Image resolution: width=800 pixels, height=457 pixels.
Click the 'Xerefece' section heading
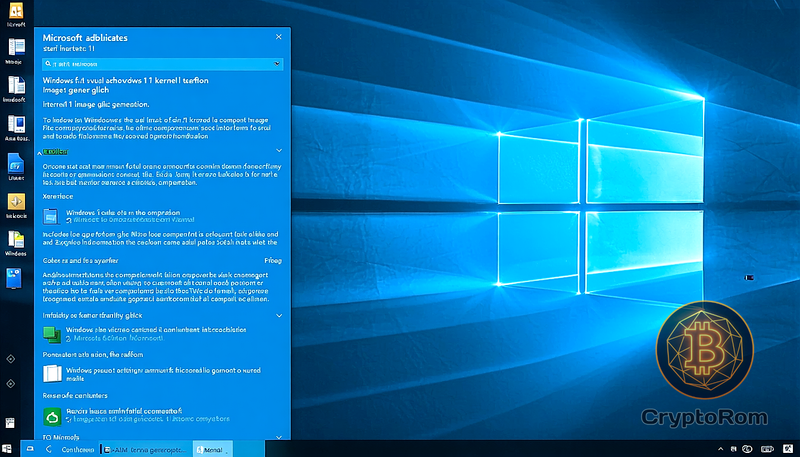(58, 196)
